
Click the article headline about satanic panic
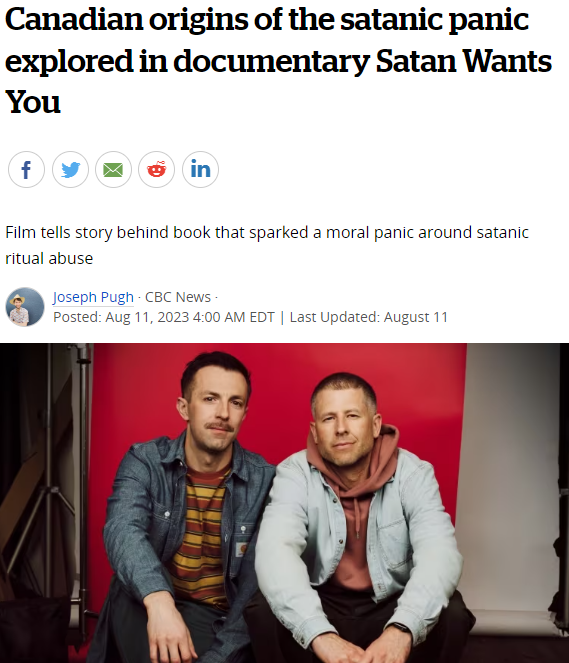(x=278, y=60)
